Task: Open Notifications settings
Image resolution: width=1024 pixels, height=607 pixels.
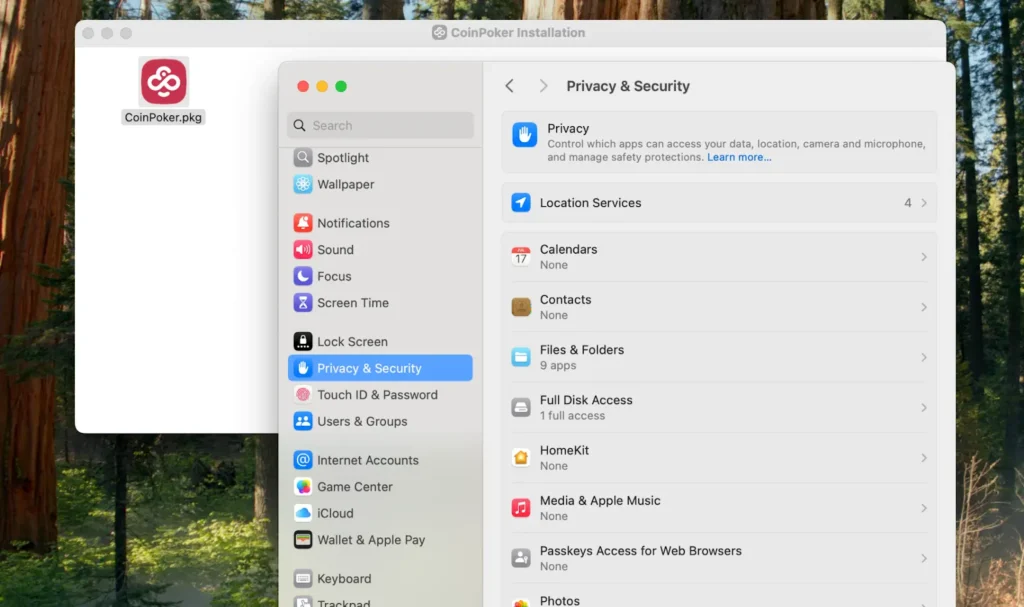Action: pos(352,223)
